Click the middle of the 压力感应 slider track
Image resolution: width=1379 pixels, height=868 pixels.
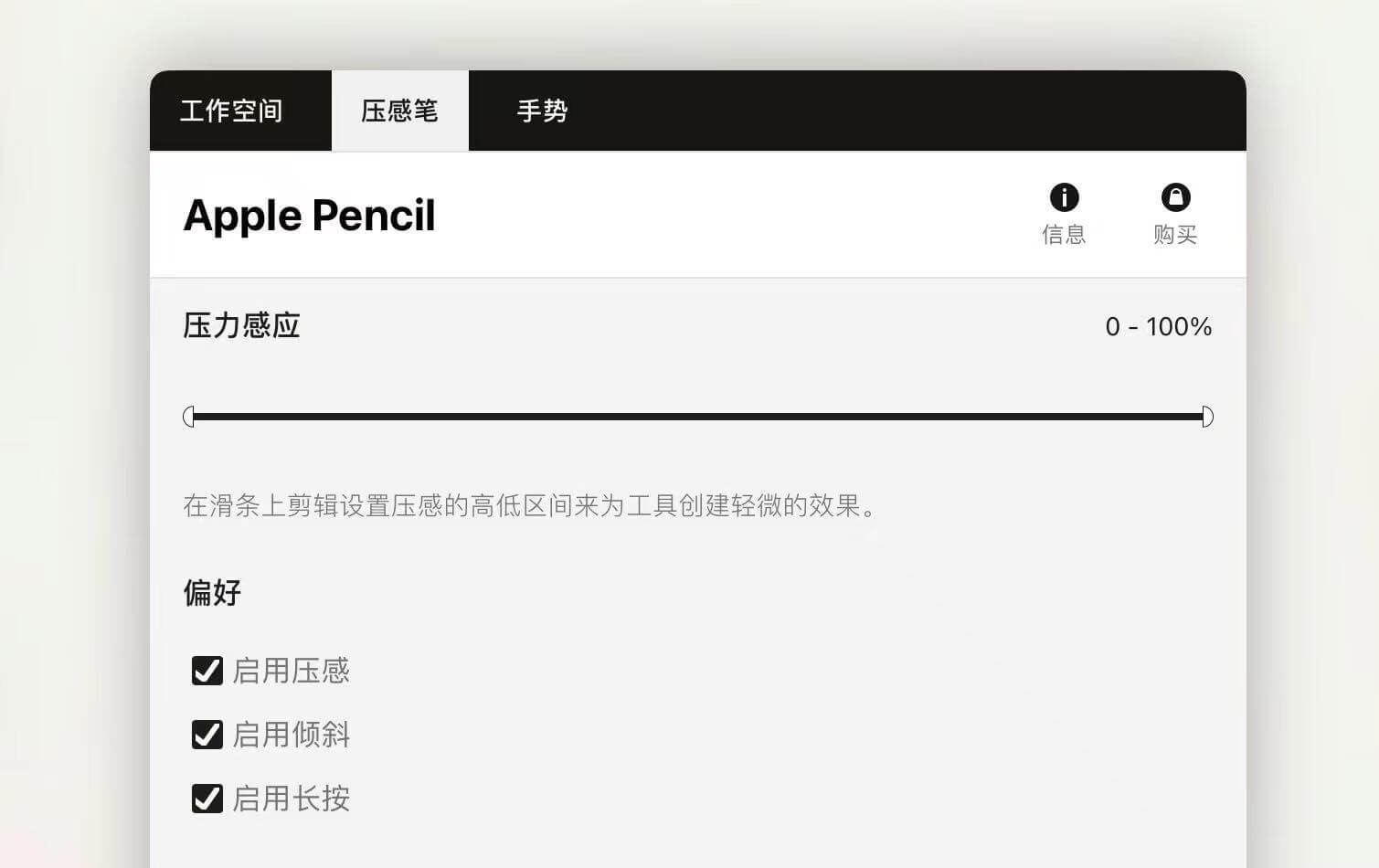click(698, 417)
